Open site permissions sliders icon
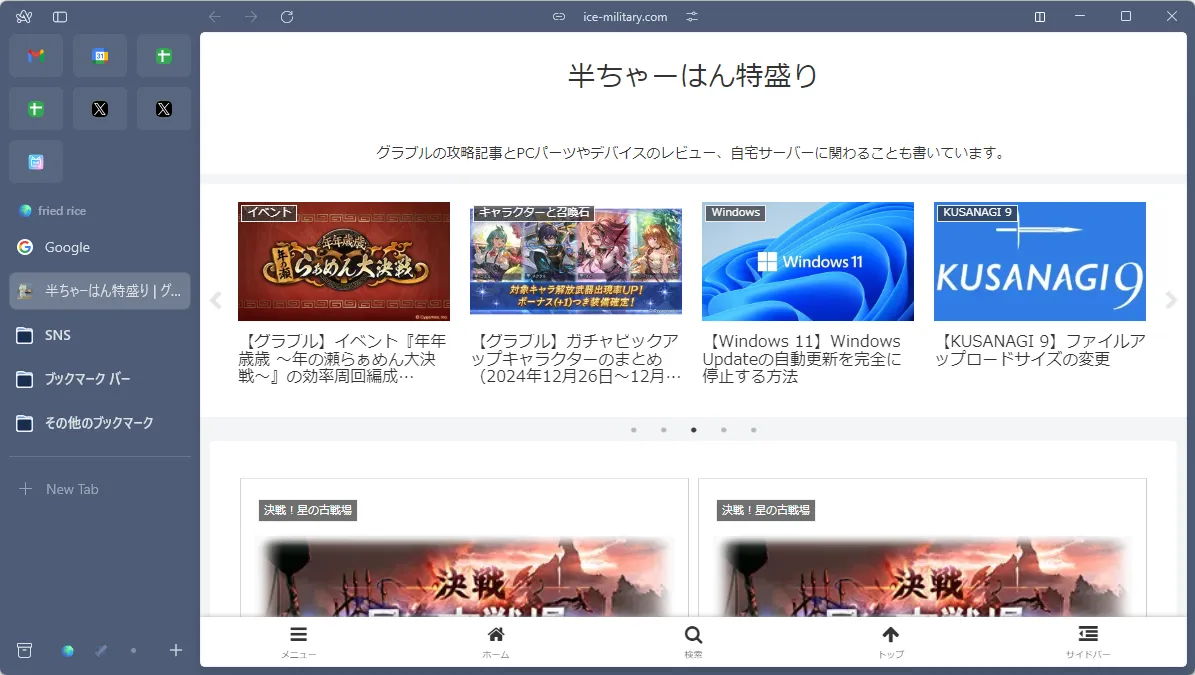The width and height of the screenshot is (1195, 675). coord(691,17)
